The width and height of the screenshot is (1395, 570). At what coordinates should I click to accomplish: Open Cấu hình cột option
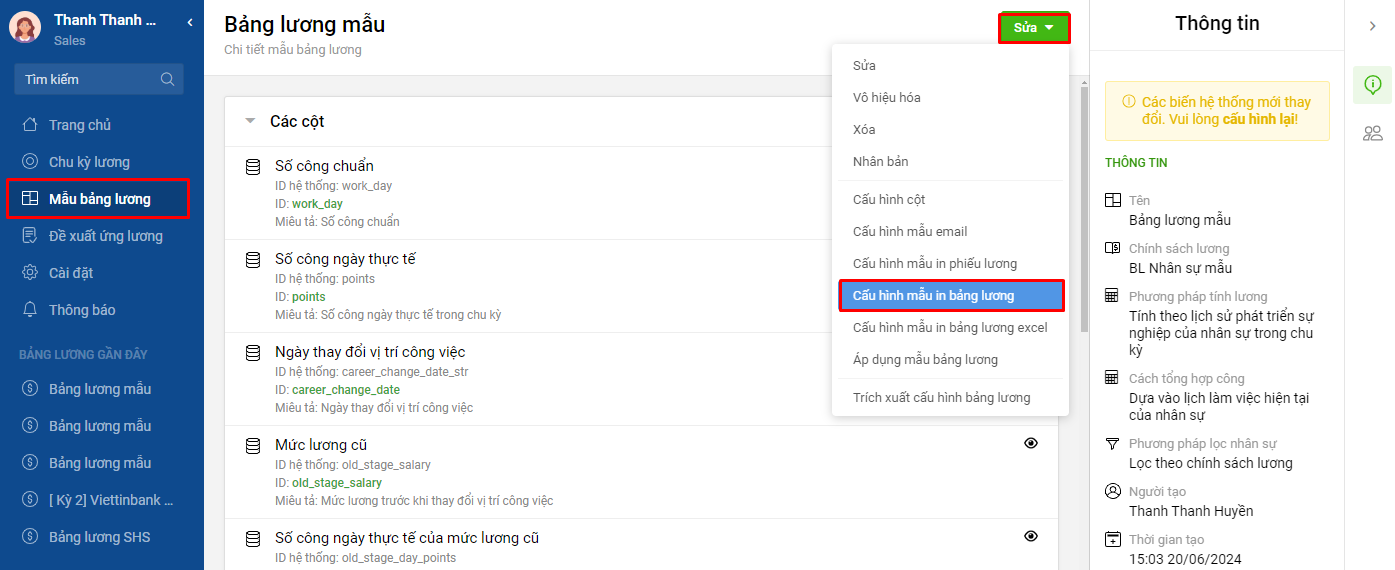click(x=950, y=200)
